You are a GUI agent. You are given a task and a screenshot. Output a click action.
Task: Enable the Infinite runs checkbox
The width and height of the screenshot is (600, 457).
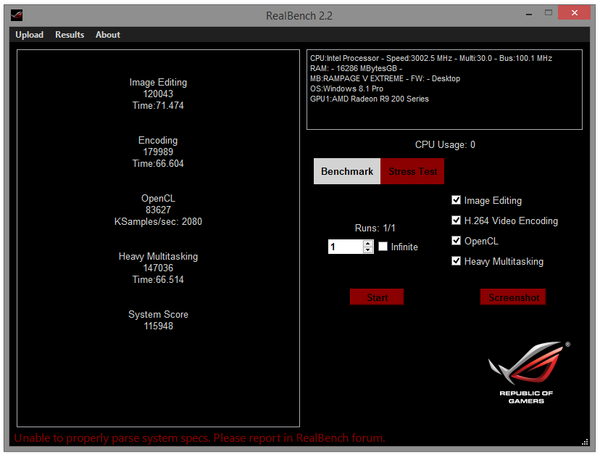pyautogui.click(x=383, y=246)
